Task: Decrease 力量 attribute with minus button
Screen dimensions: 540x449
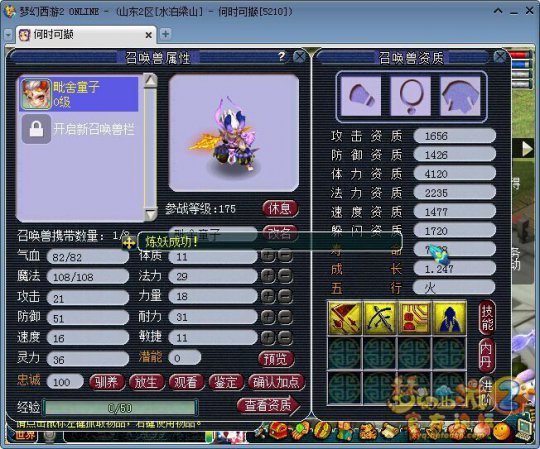Action: pyautogui.click(x=285, y=296)
